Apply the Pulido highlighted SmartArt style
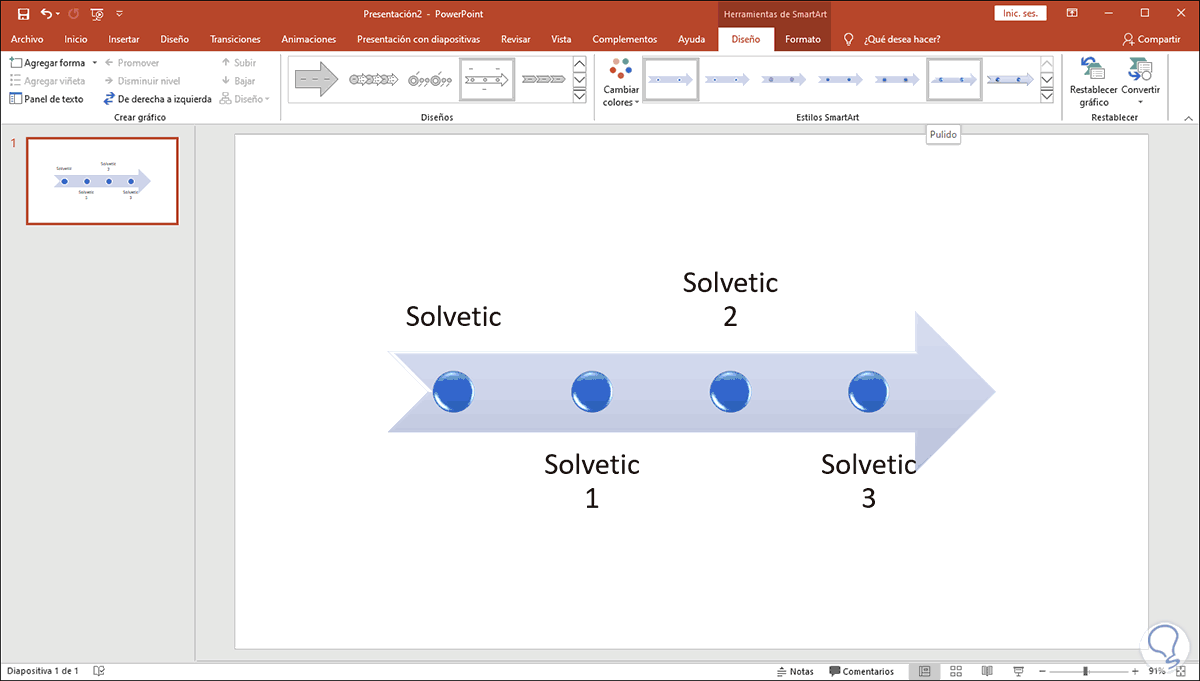The image size is (1200, 681). 954,79
